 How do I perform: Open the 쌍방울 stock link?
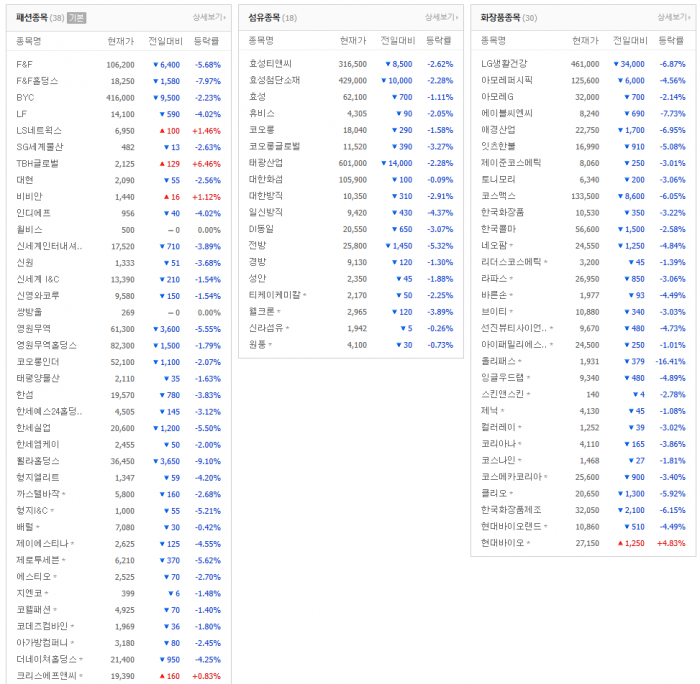click(x=29, y=312)
